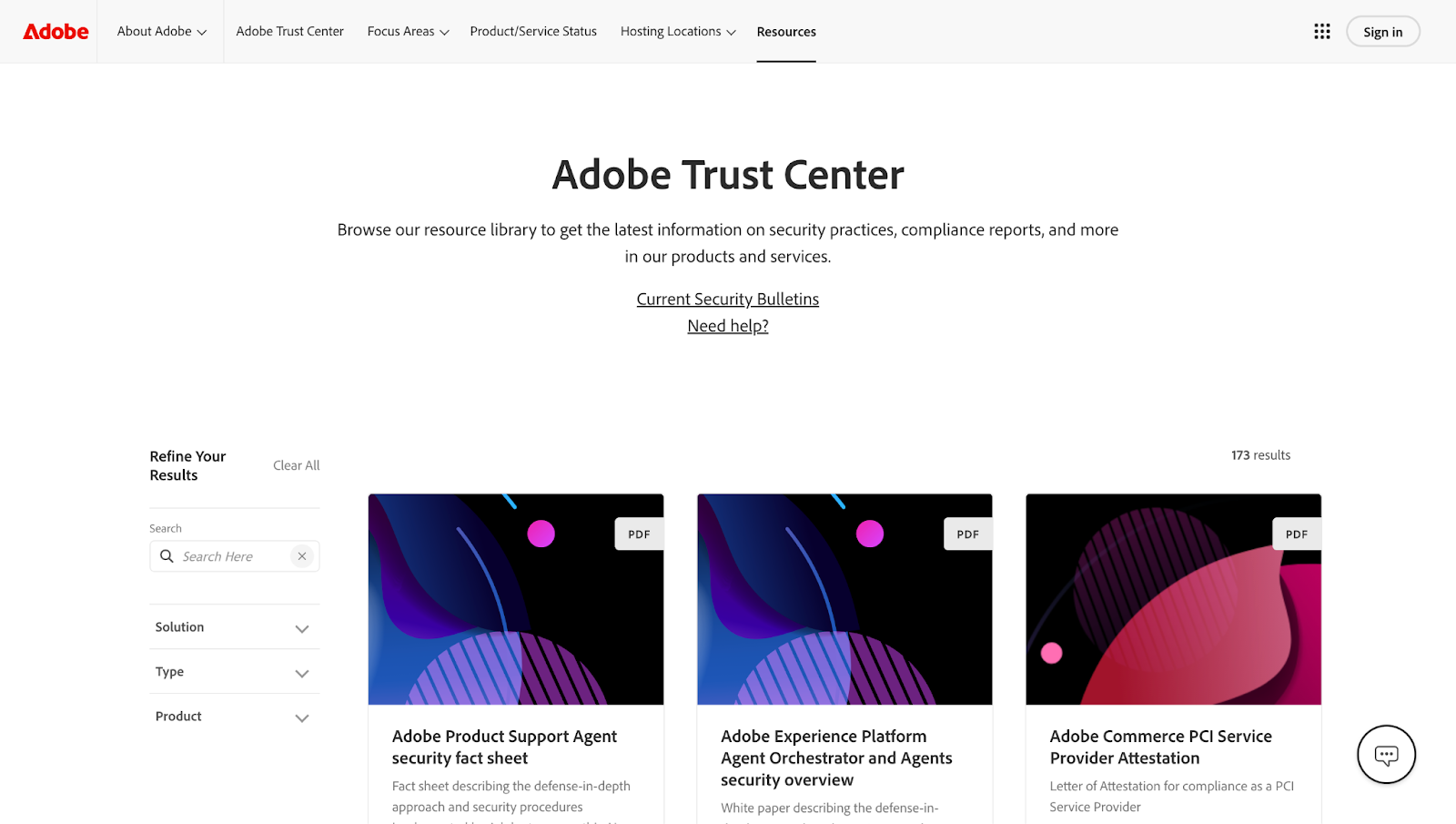The image size is (1456, 824).
Task: Expand the Type filter
Action: 235,672
